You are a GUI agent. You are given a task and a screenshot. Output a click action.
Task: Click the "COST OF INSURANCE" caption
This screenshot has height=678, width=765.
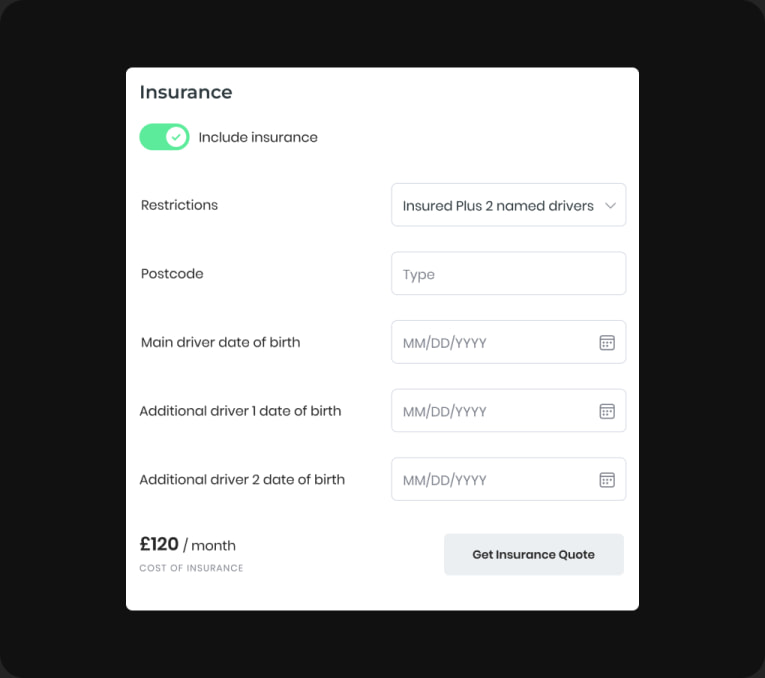point(191,568)
